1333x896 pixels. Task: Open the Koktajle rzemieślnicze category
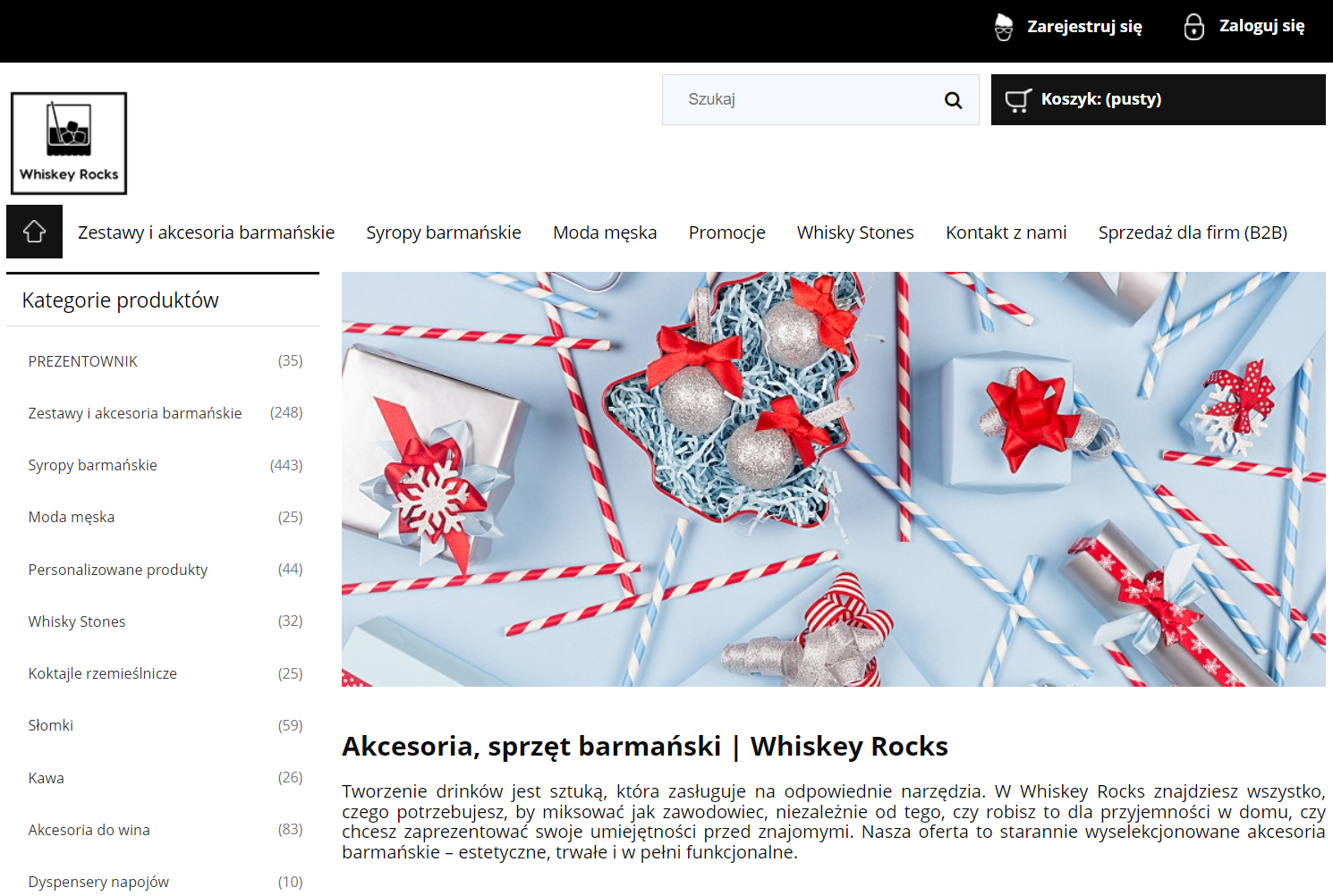click(x=102, y=673)
